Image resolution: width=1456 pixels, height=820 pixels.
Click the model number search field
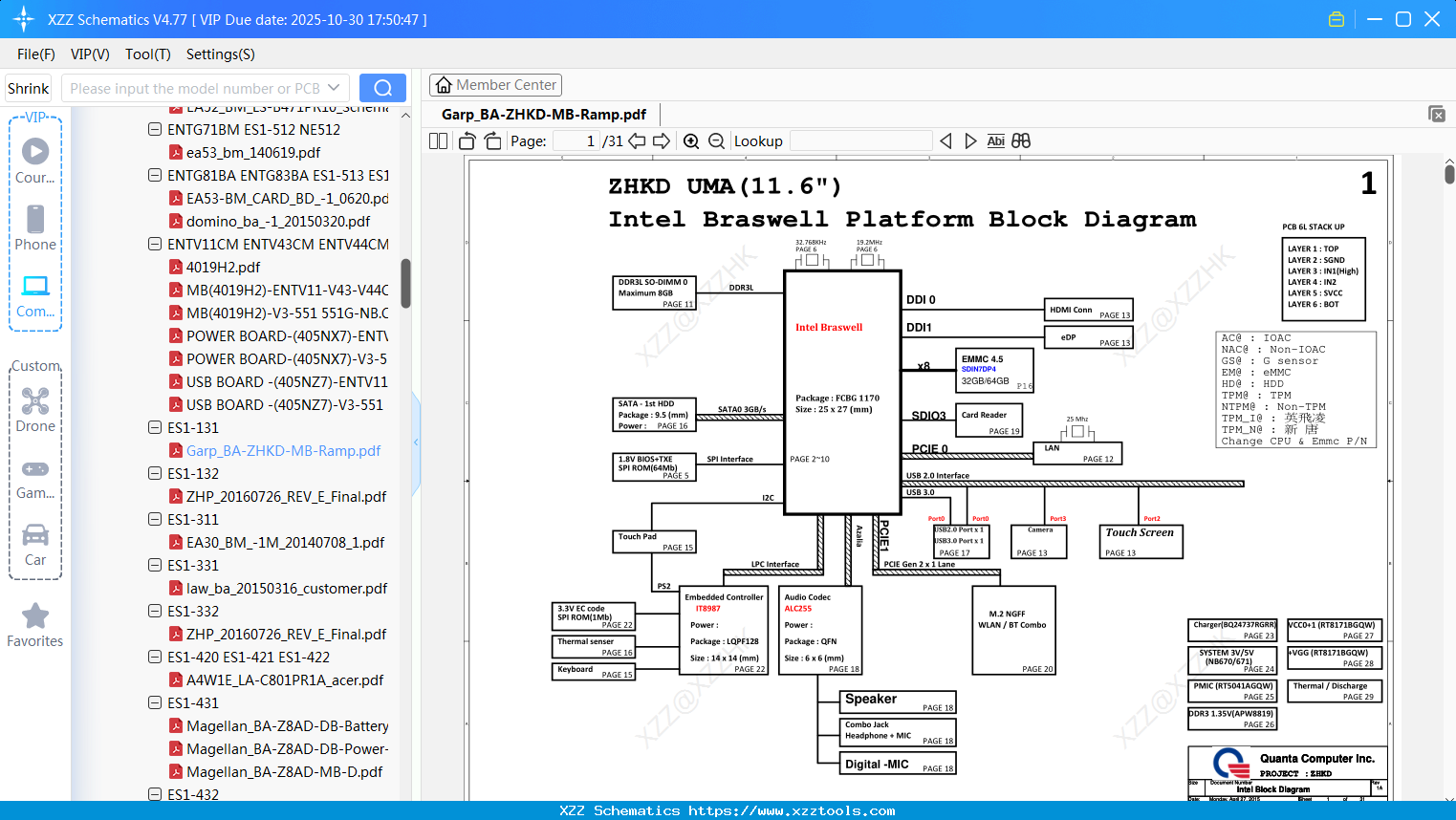(194, 88)
